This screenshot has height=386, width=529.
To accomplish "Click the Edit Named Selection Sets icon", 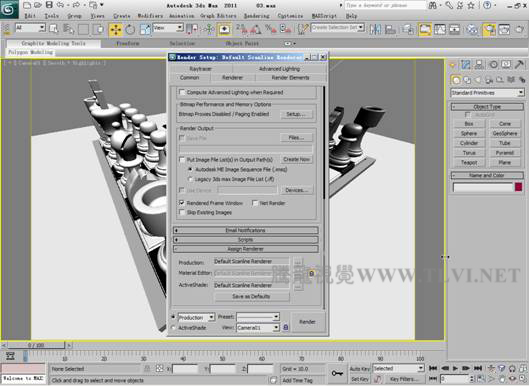I will coord(303,29).
